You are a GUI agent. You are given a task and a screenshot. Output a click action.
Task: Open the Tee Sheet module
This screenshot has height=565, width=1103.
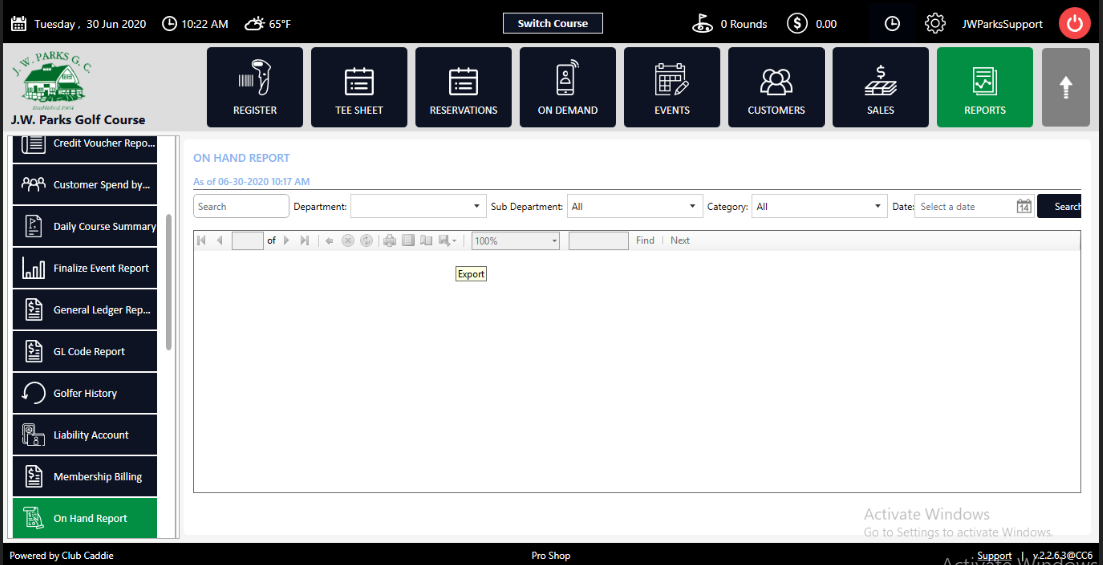(x=359, y=87)
